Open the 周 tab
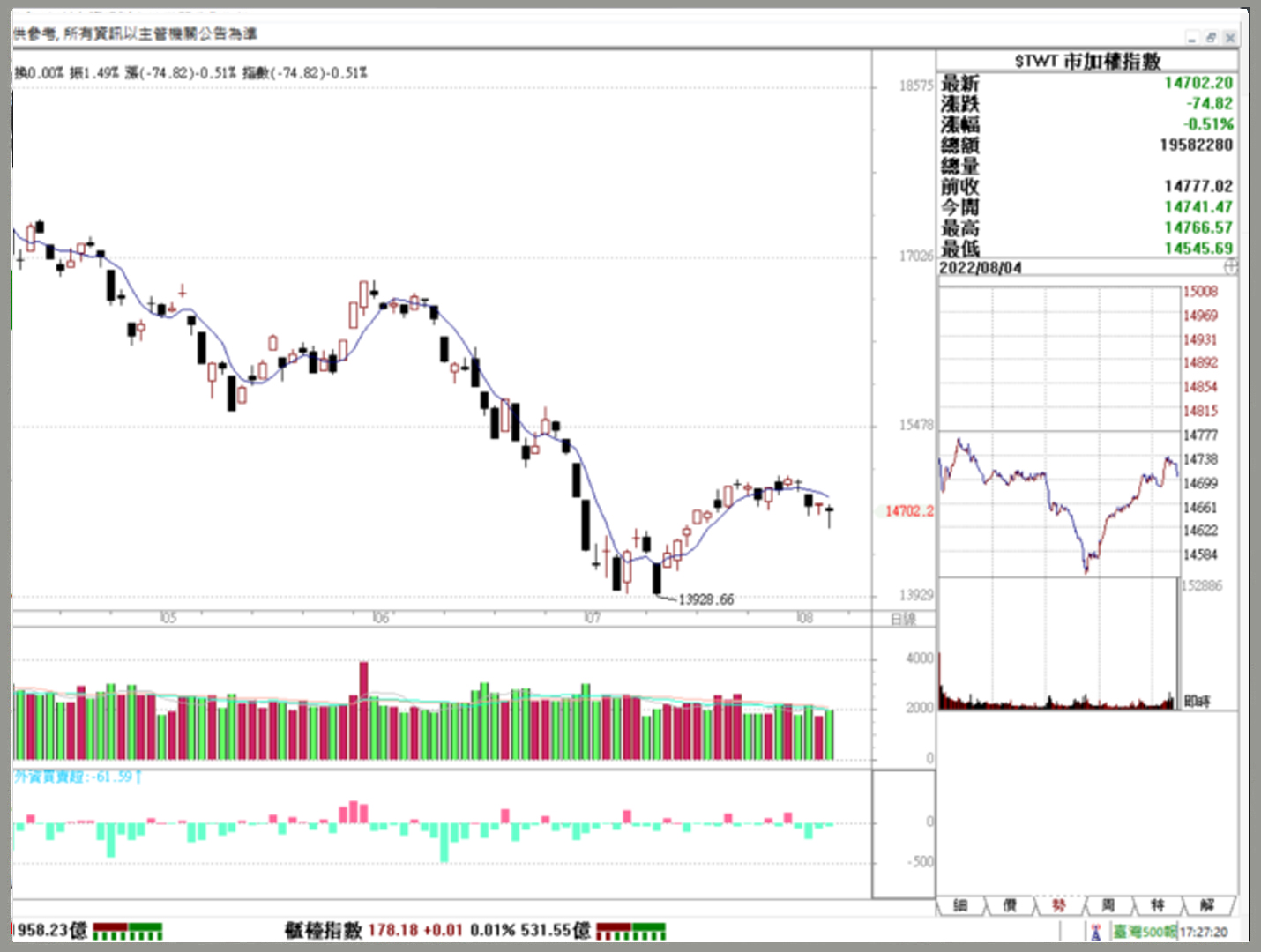Viewport: 1261px width, 952px height. tap(1108, 905)
